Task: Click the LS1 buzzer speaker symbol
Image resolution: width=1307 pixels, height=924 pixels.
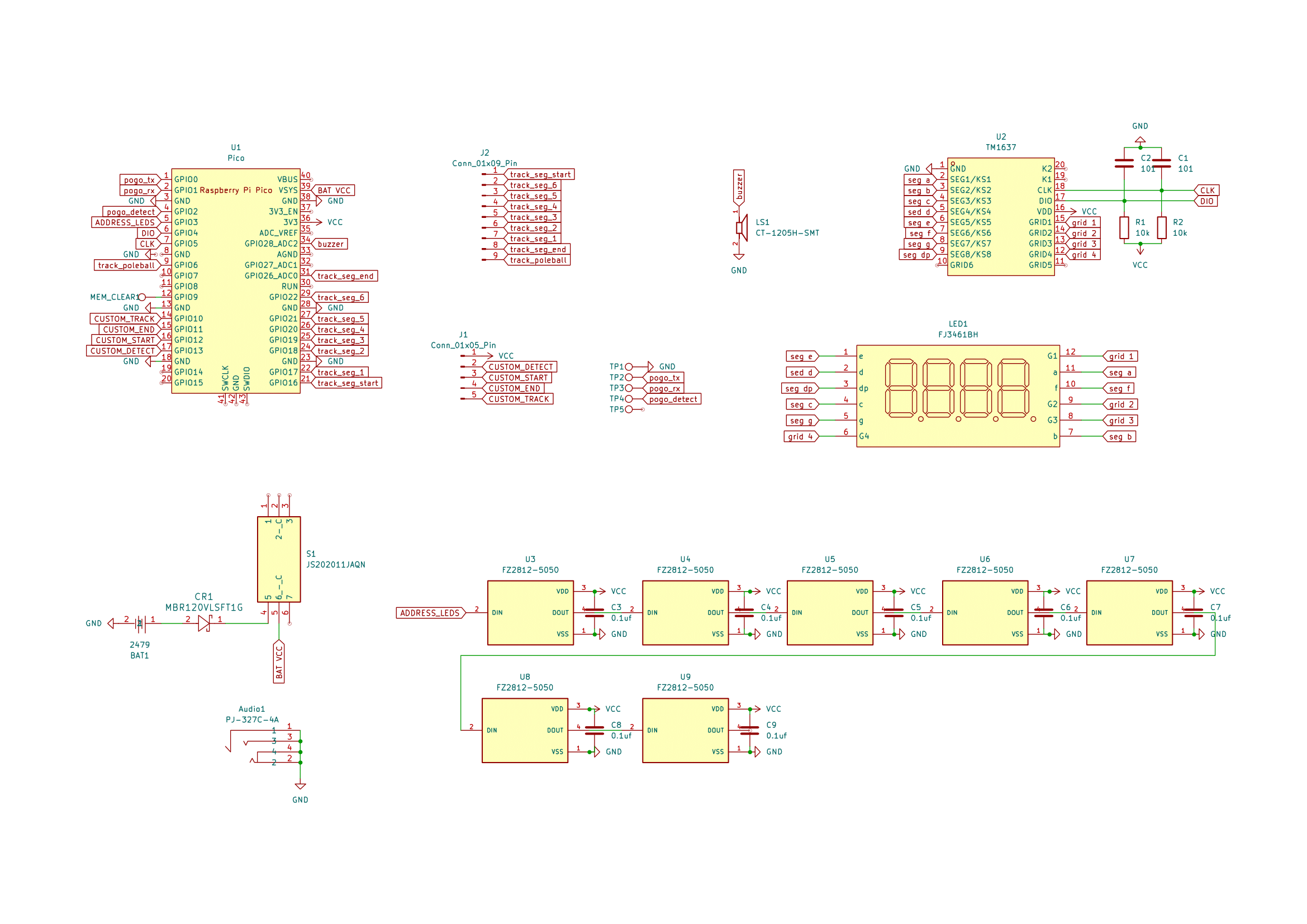Action: [742, 227]
